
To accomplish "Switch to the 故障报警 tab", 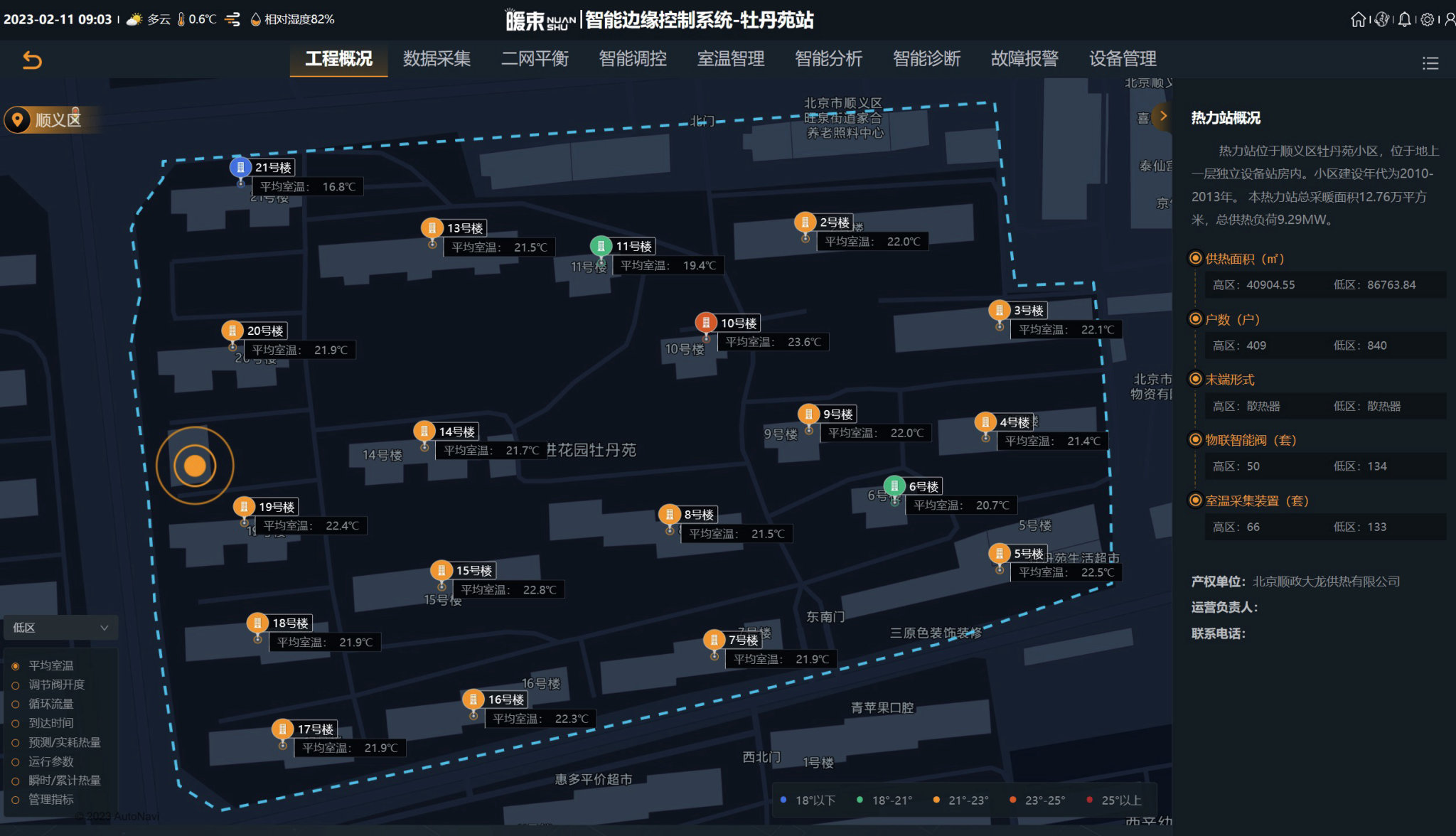I will coord(1024,59).
